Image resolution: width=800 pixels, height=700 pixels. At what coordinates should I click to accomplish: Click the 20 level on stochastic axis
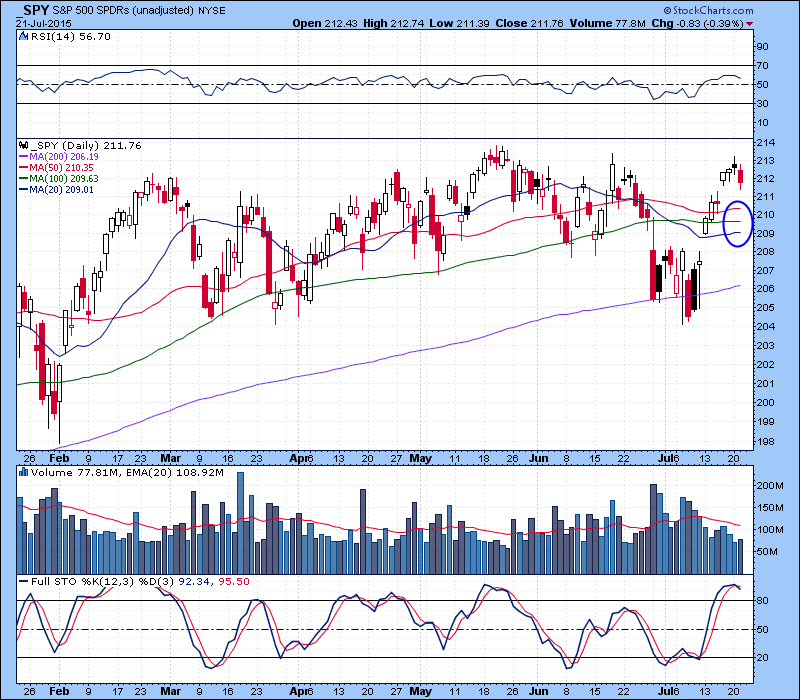[762, 658]
